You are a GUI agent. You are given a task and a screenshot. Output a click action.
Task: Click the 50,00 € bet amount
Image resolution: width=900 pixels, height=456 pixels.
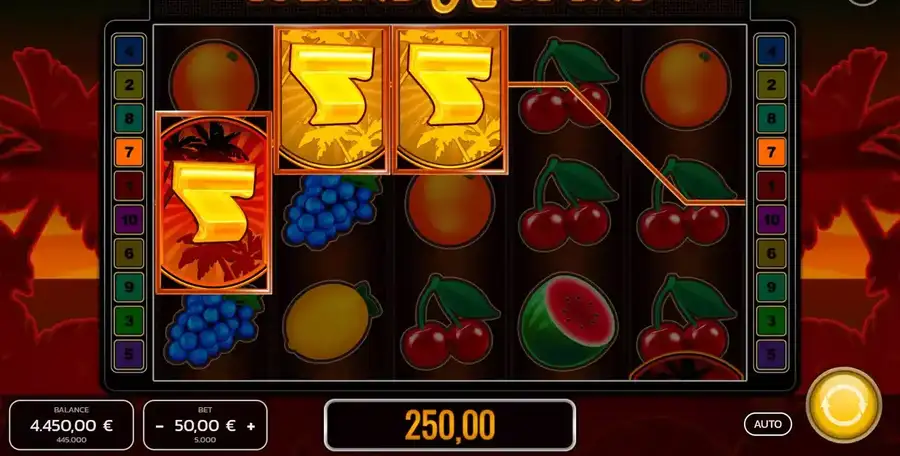(205, 426)
